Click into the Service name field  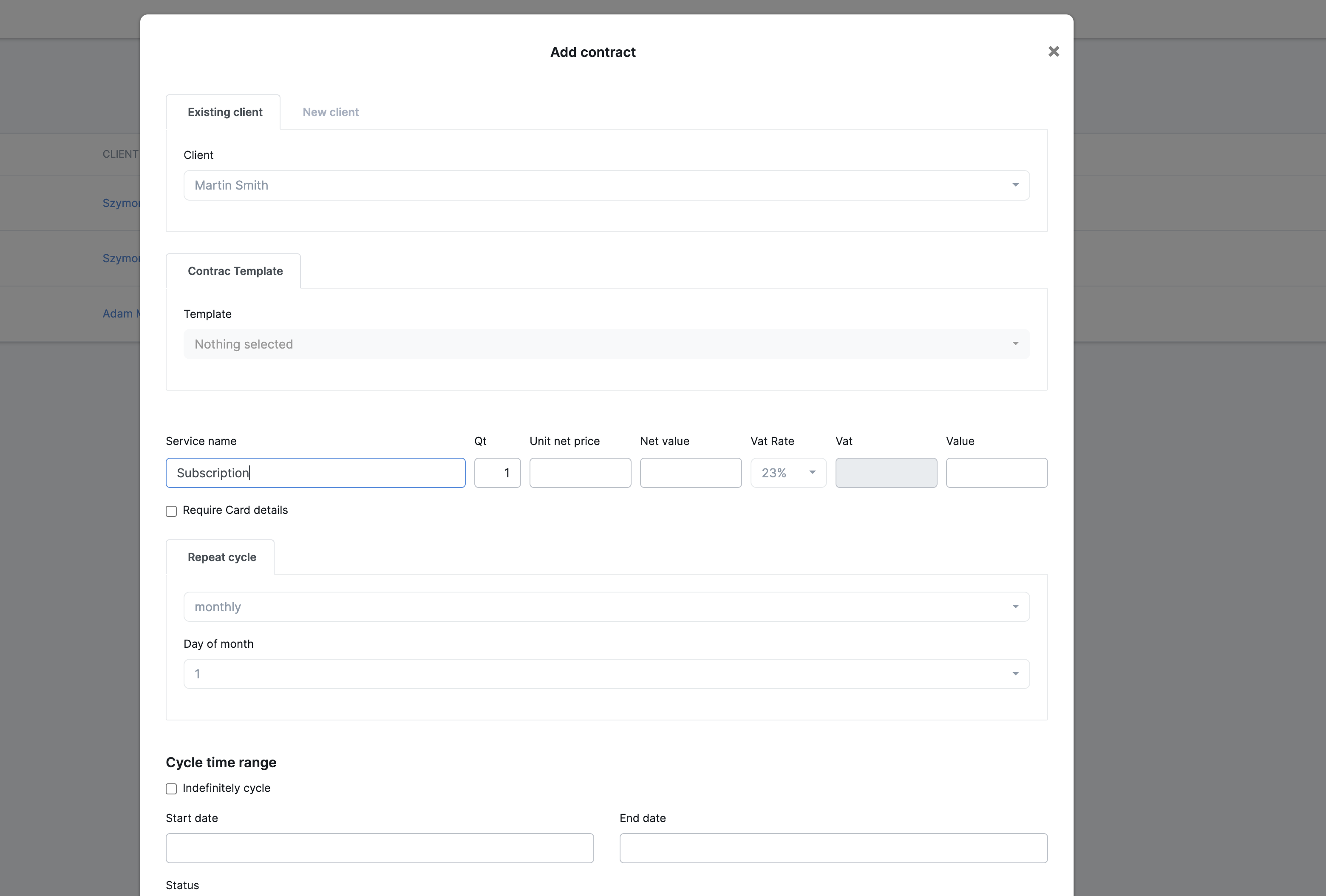[315, 473]
